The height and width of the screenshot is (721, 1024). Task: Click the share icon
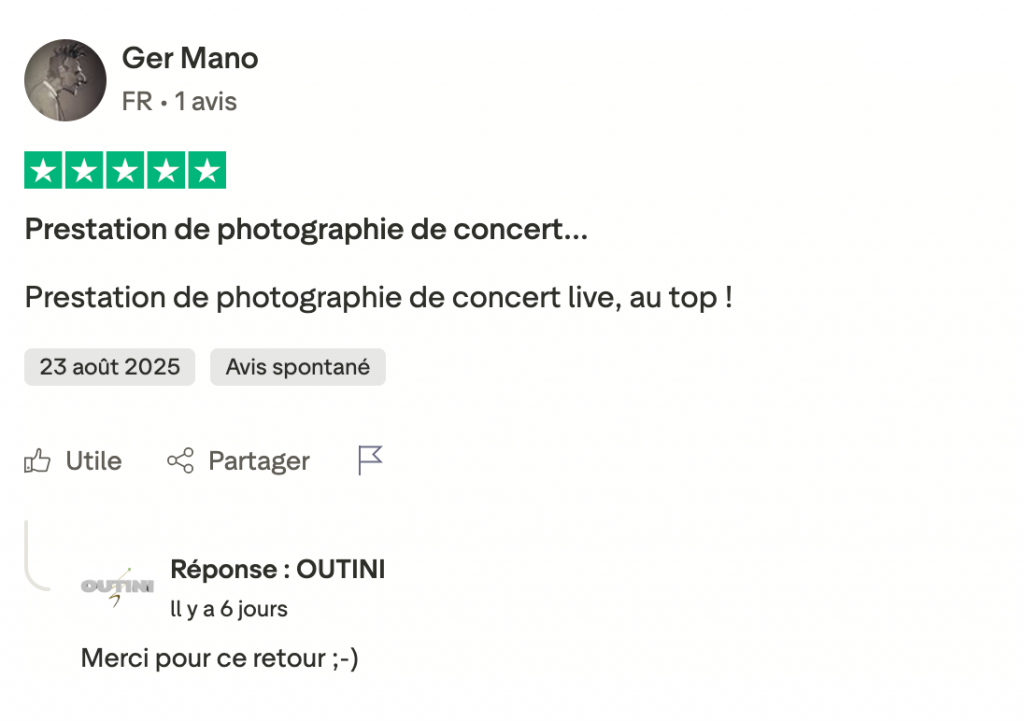coord(180,461)
